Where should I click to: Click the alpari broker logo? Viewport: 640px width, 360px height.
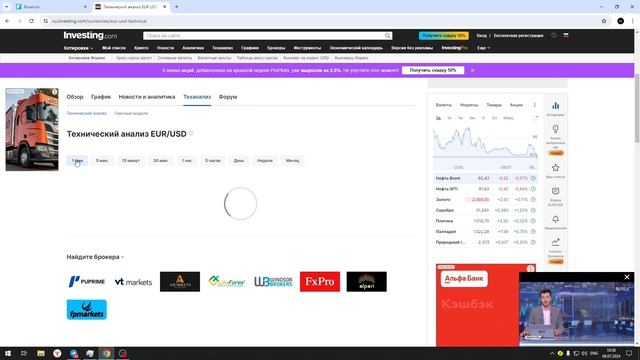tap(367, 282)
